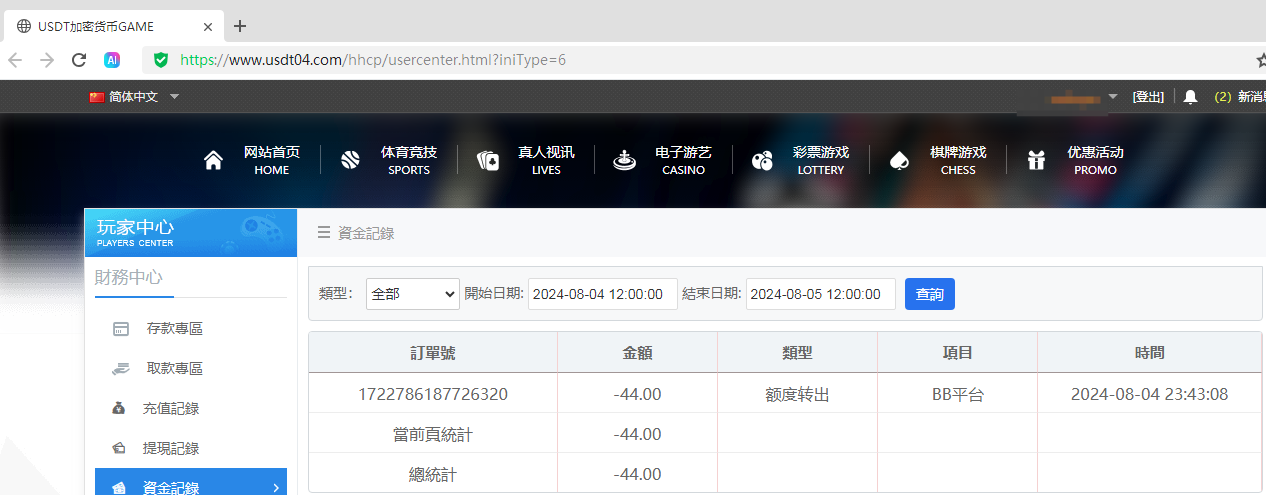This screenshot has width=1266, height=495.
Task: Click the 登出 logout link
Action: click(x=1148, y=97)
